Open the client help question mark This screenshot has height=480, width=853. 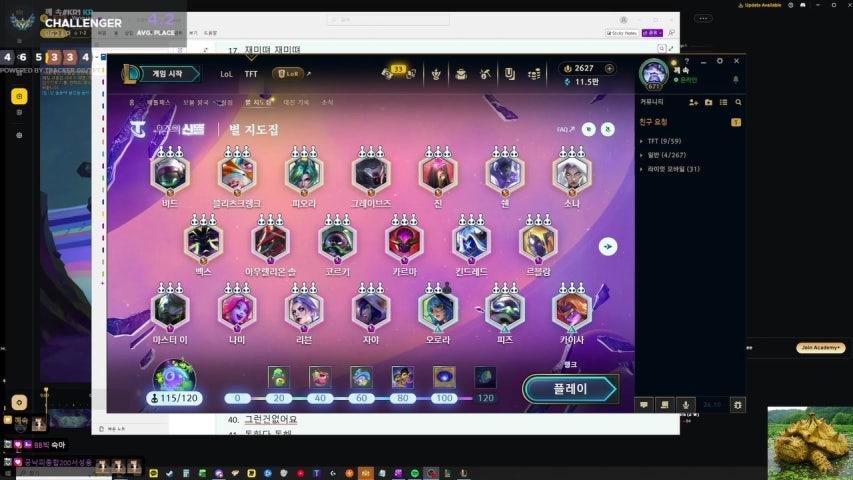[x=687, y=61]
